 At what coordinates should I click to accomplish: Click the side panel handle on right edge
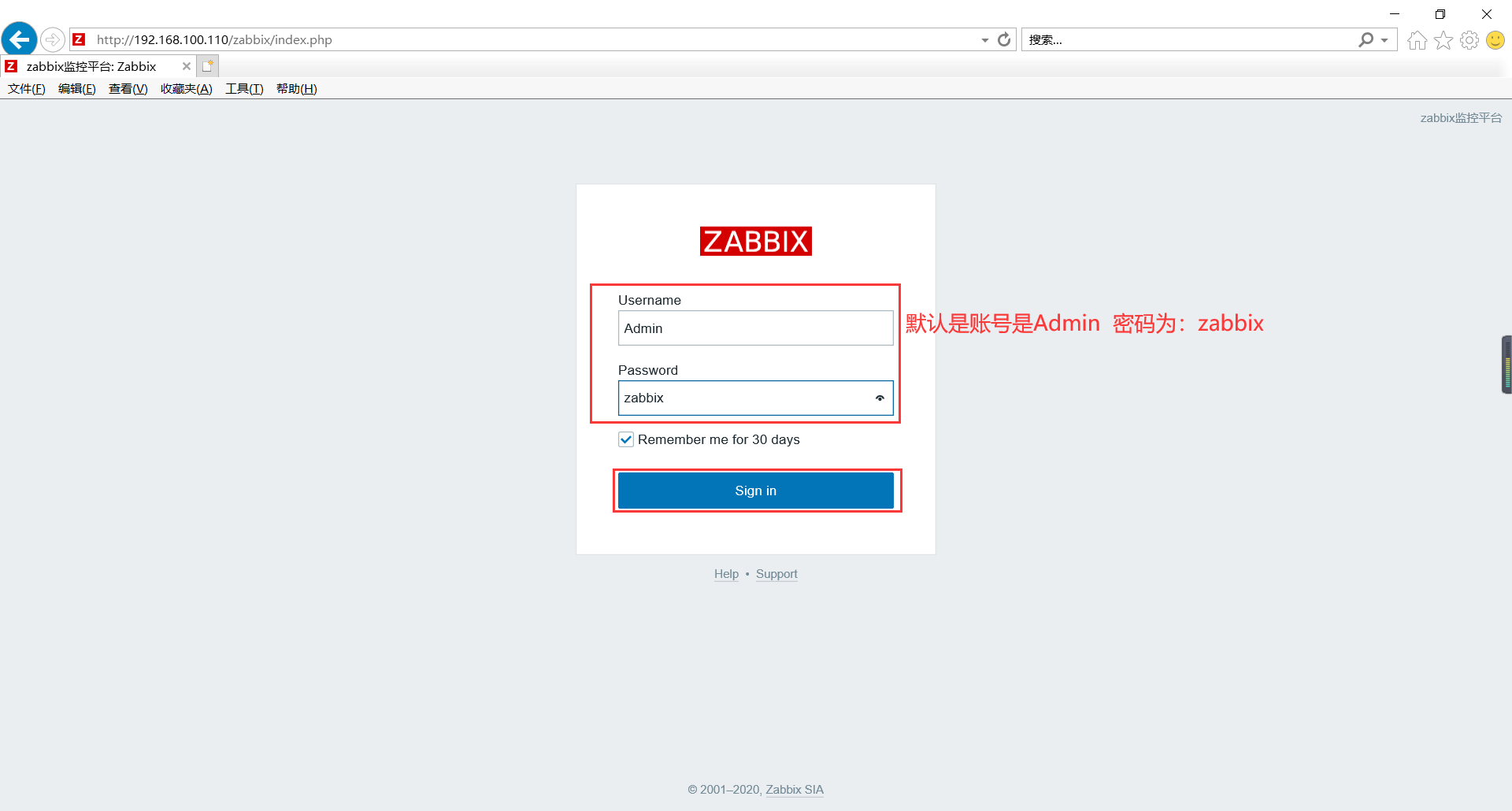pos(1506,365)
